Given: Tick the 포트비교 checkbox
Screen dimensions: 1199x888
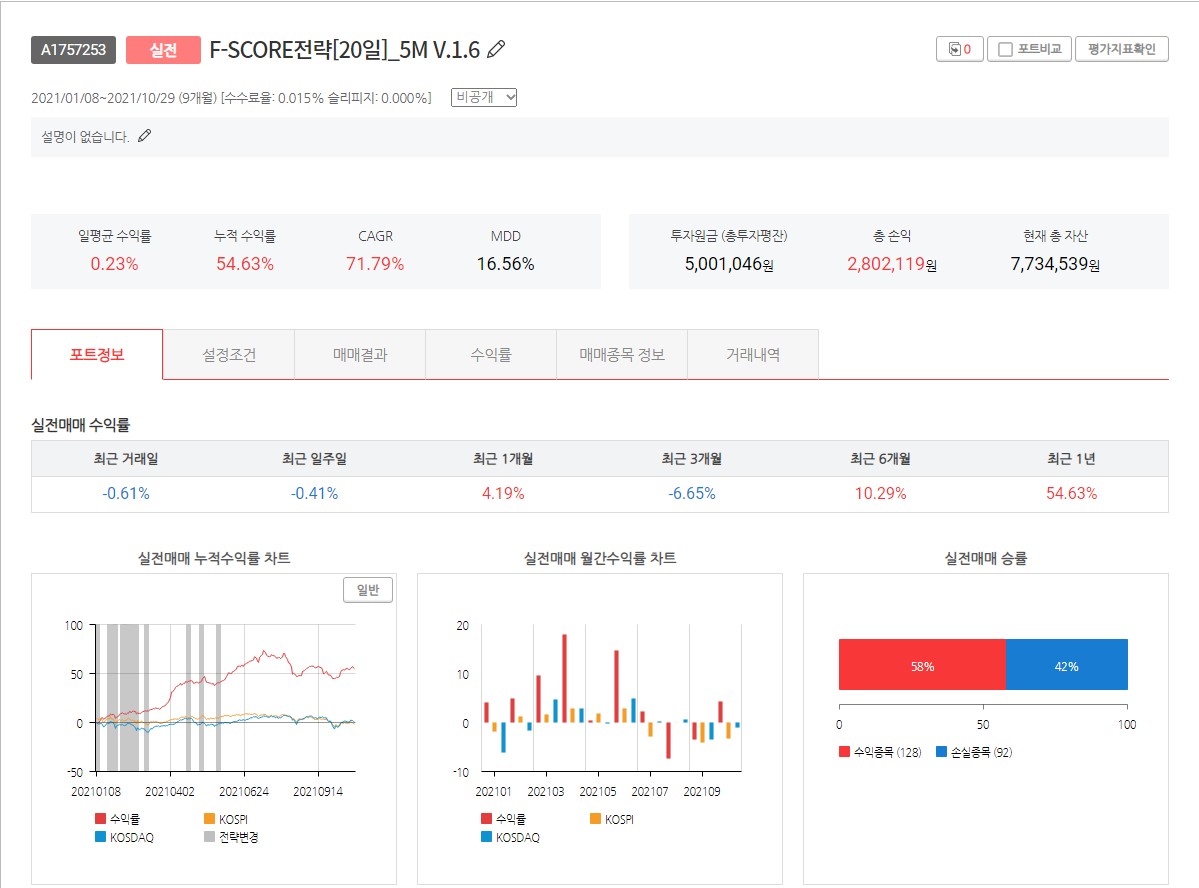Looking at the screenshot, I should click(x=1006, y=49).
